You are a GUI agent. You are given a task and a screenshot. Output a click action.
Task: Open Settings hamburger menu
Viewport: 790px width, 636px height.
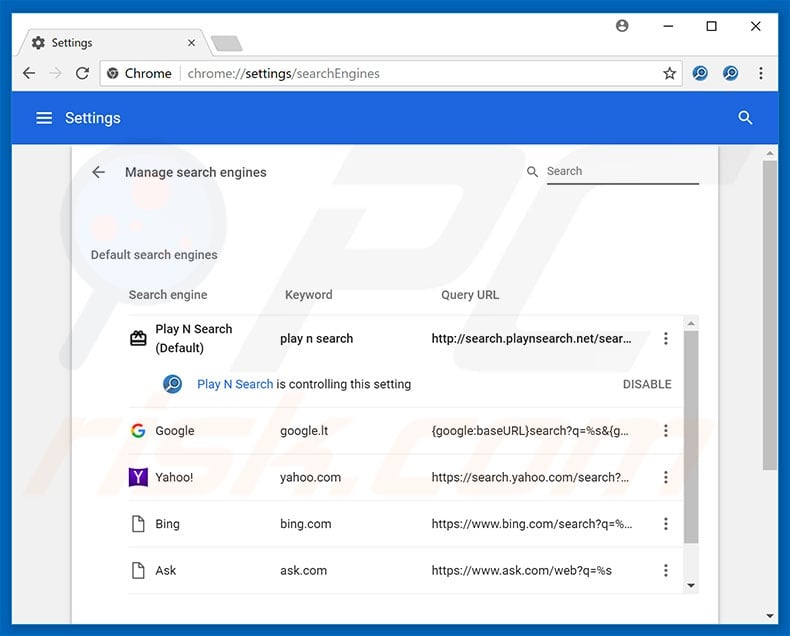[x=44, y=118]
